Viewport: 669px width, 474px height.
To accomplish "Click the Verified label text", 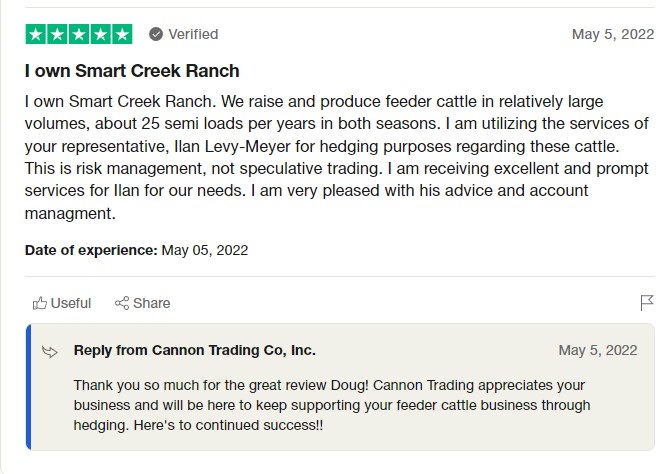I will click(x=193, y=34).
